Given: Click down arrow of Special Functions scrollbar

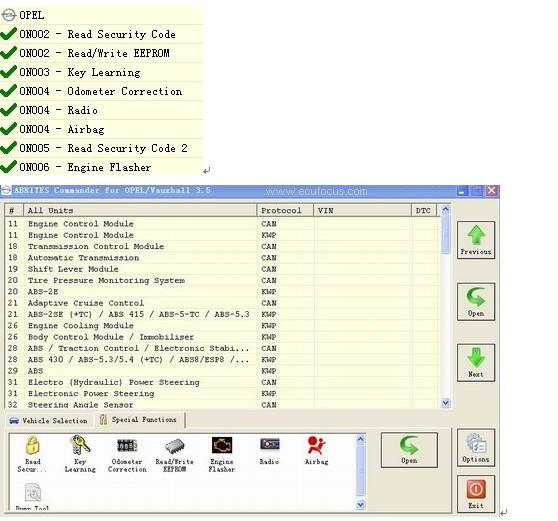Looking at the screenshot, I should coord(360,504).
